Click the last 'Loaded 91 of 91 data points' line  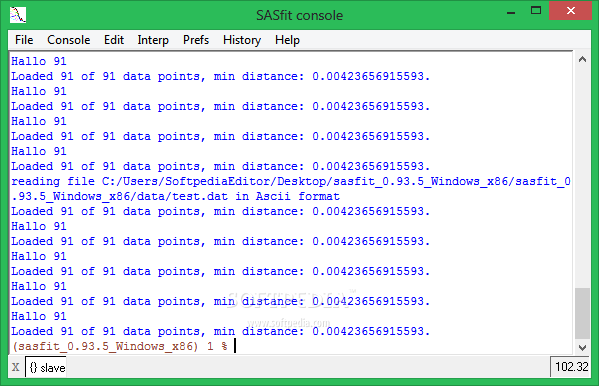click(220, 331)
